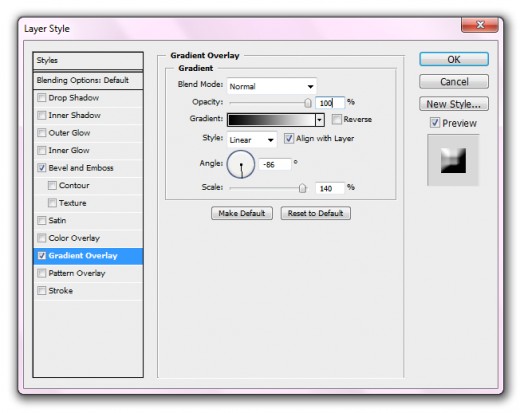The image size is (520, 413).
Task: Select the Color Overlay label
Action: coord(74,238)
